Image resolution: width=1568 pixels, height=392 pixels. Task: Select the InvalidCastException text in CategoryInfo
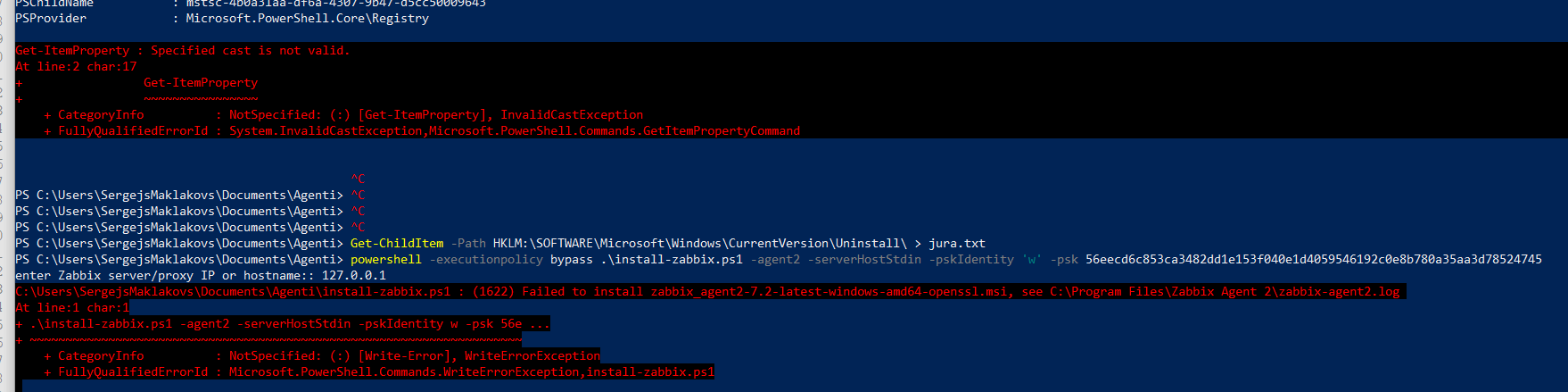click(572, 114)
